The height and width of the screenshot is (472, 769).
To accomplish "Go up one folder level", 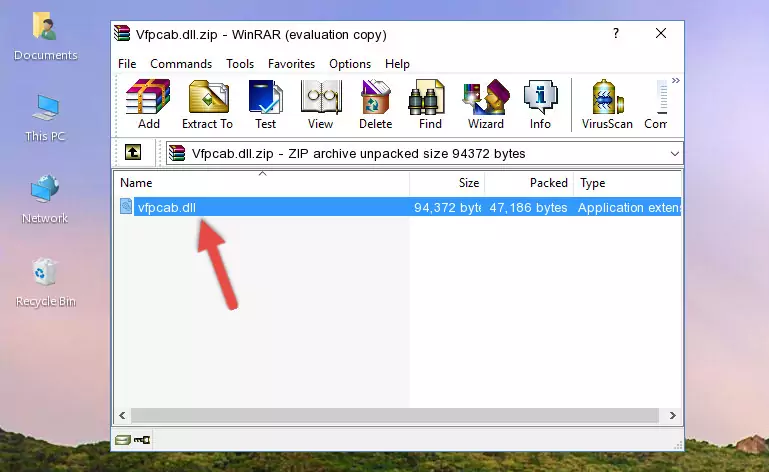I will tap(133, 152).
